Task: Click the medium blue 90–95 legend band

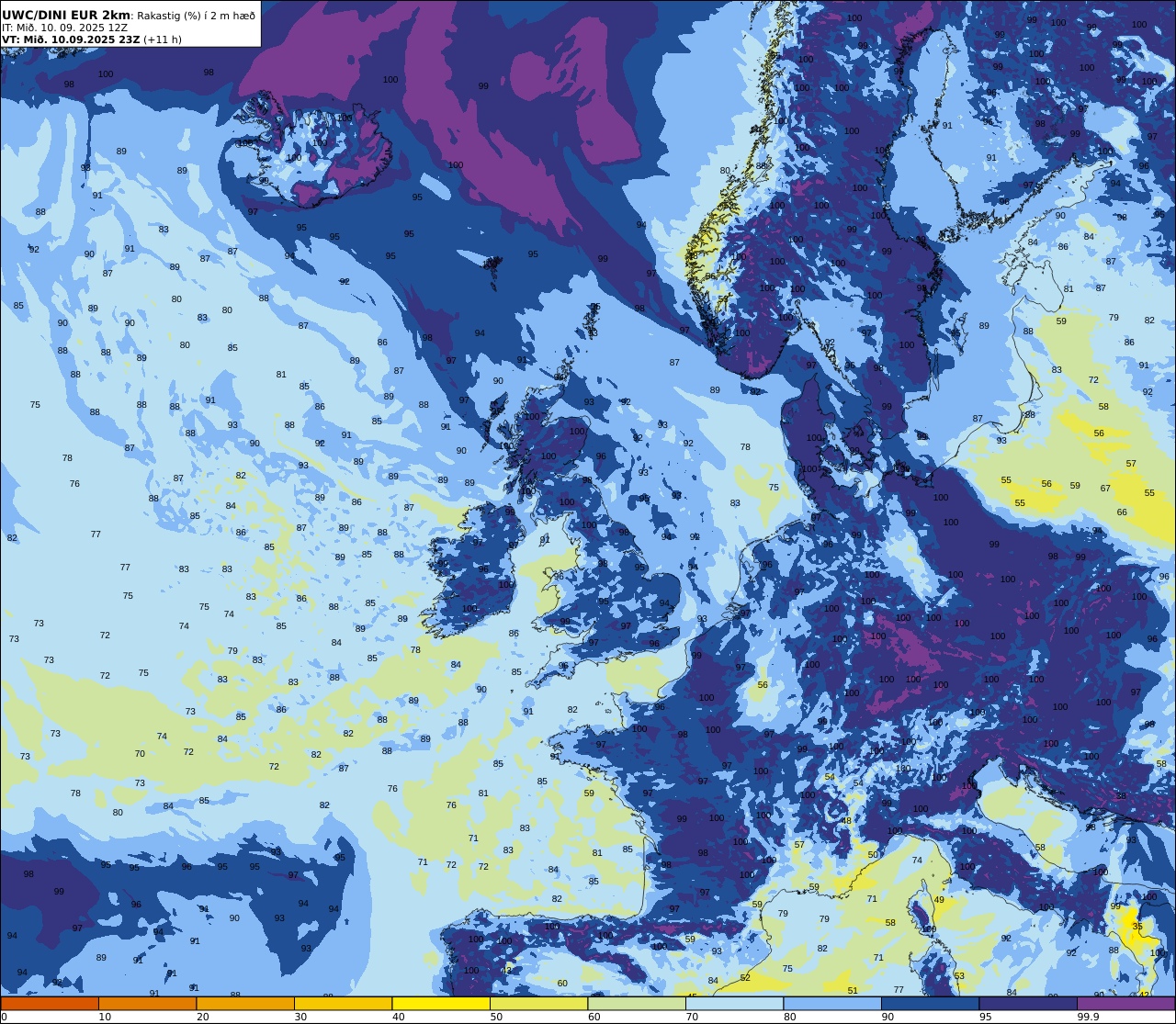Action: pos(930,1003)
